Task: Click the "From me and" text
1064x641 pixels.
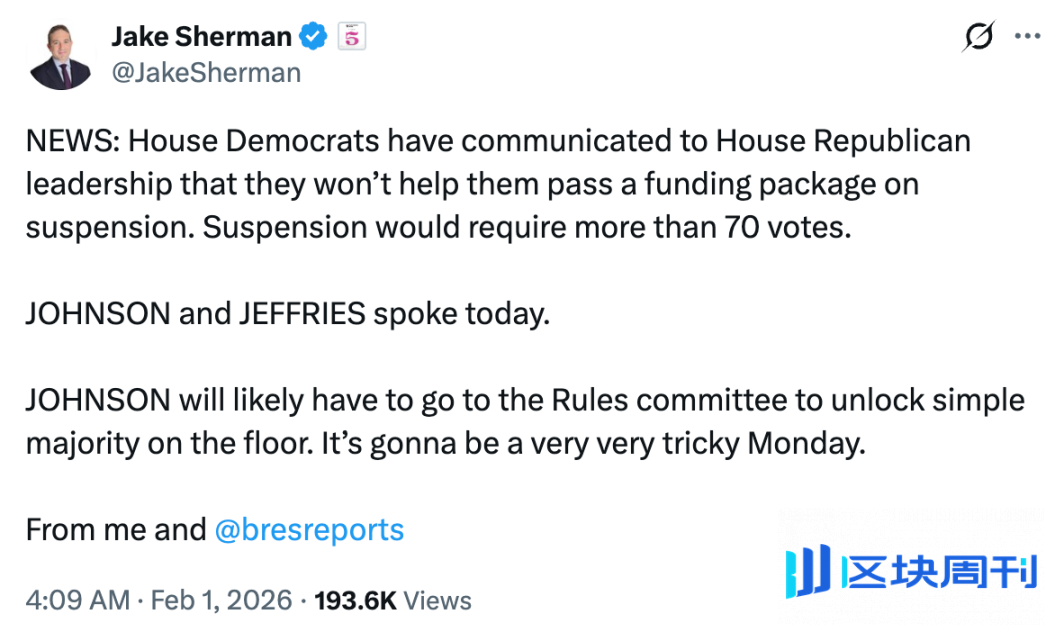Action: 115,529
